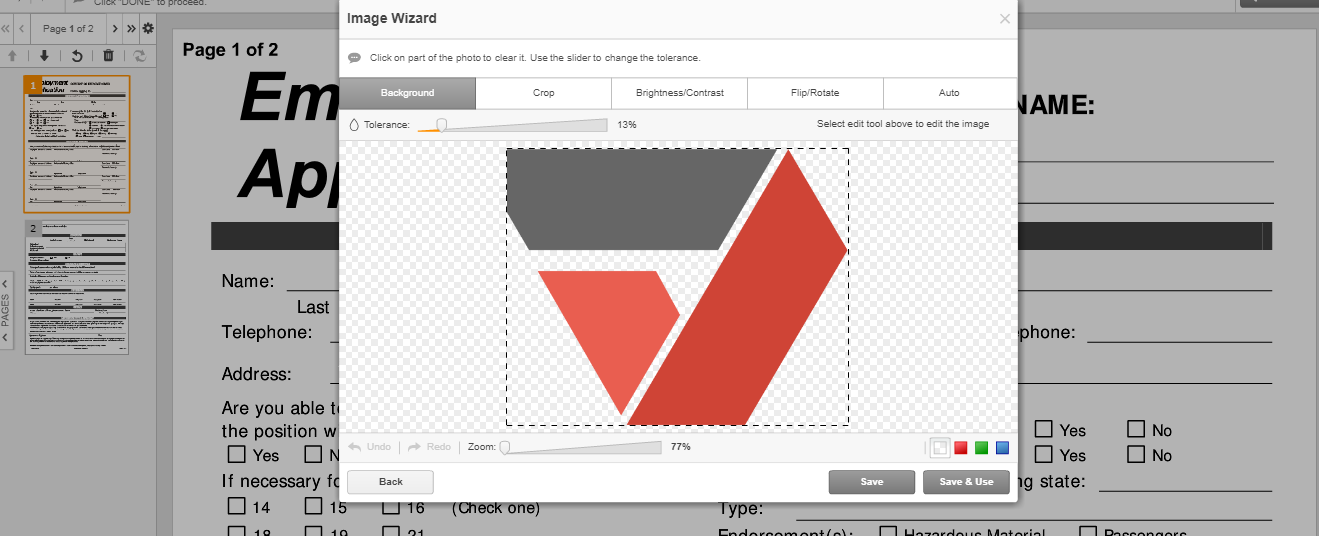The width and height of the screenshot is (1319, 536).
Task: Click the 'Type:' label on the form
Action: click(x=741, y=509)
